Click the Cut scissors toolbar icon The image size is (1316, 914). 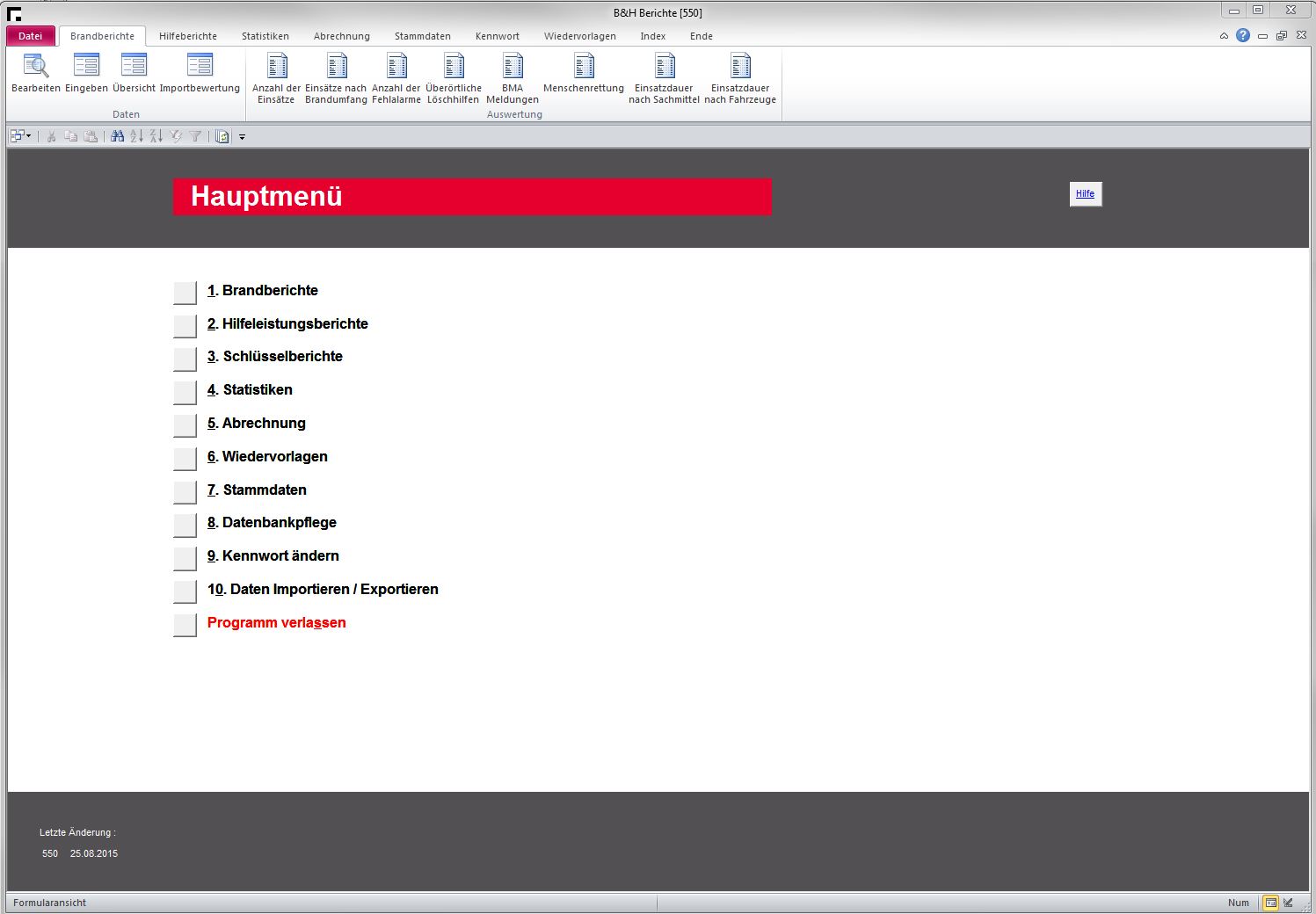[x=52, y=136]
